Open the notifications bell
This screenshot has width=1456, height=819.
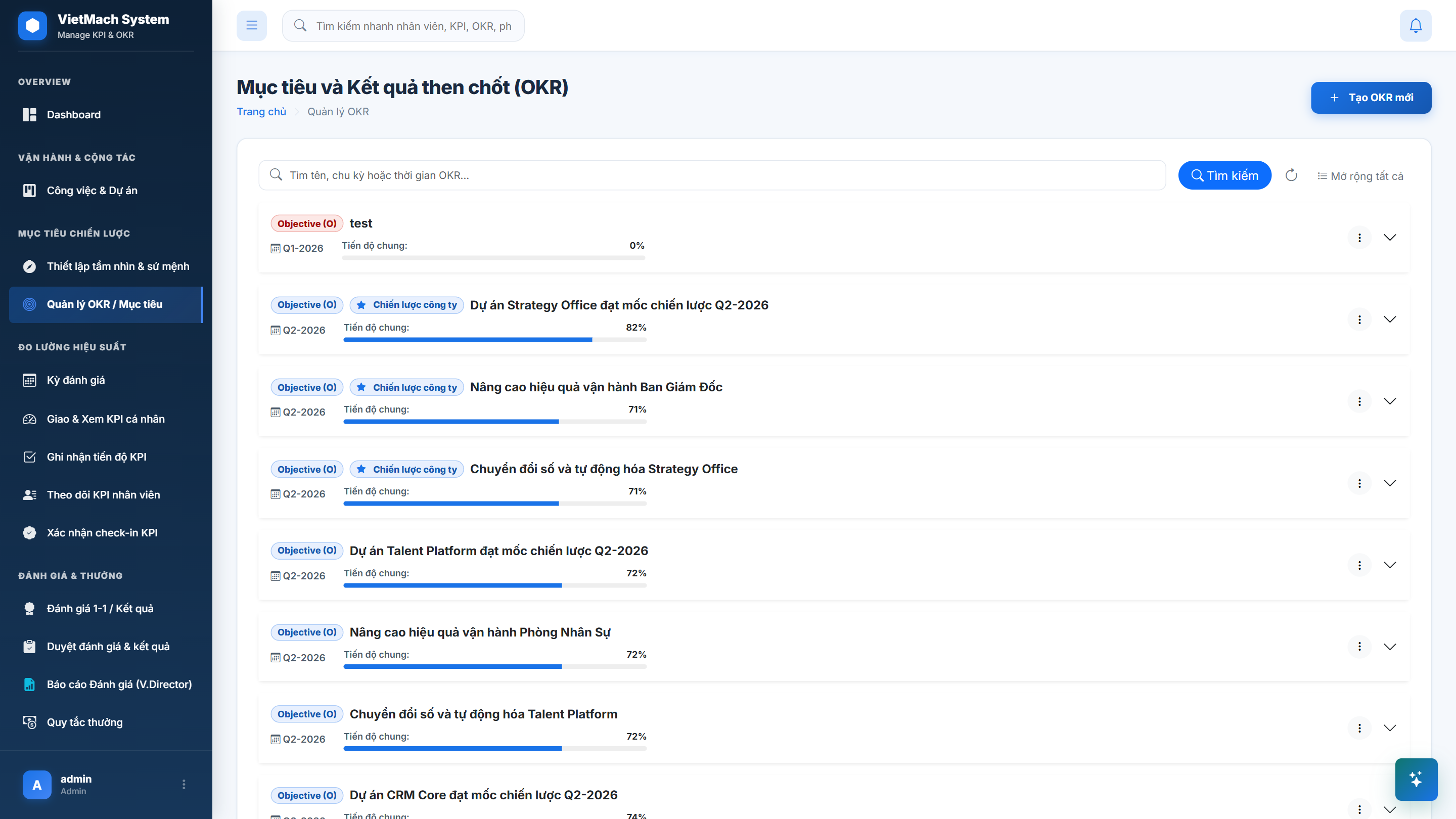(1416, 25)
